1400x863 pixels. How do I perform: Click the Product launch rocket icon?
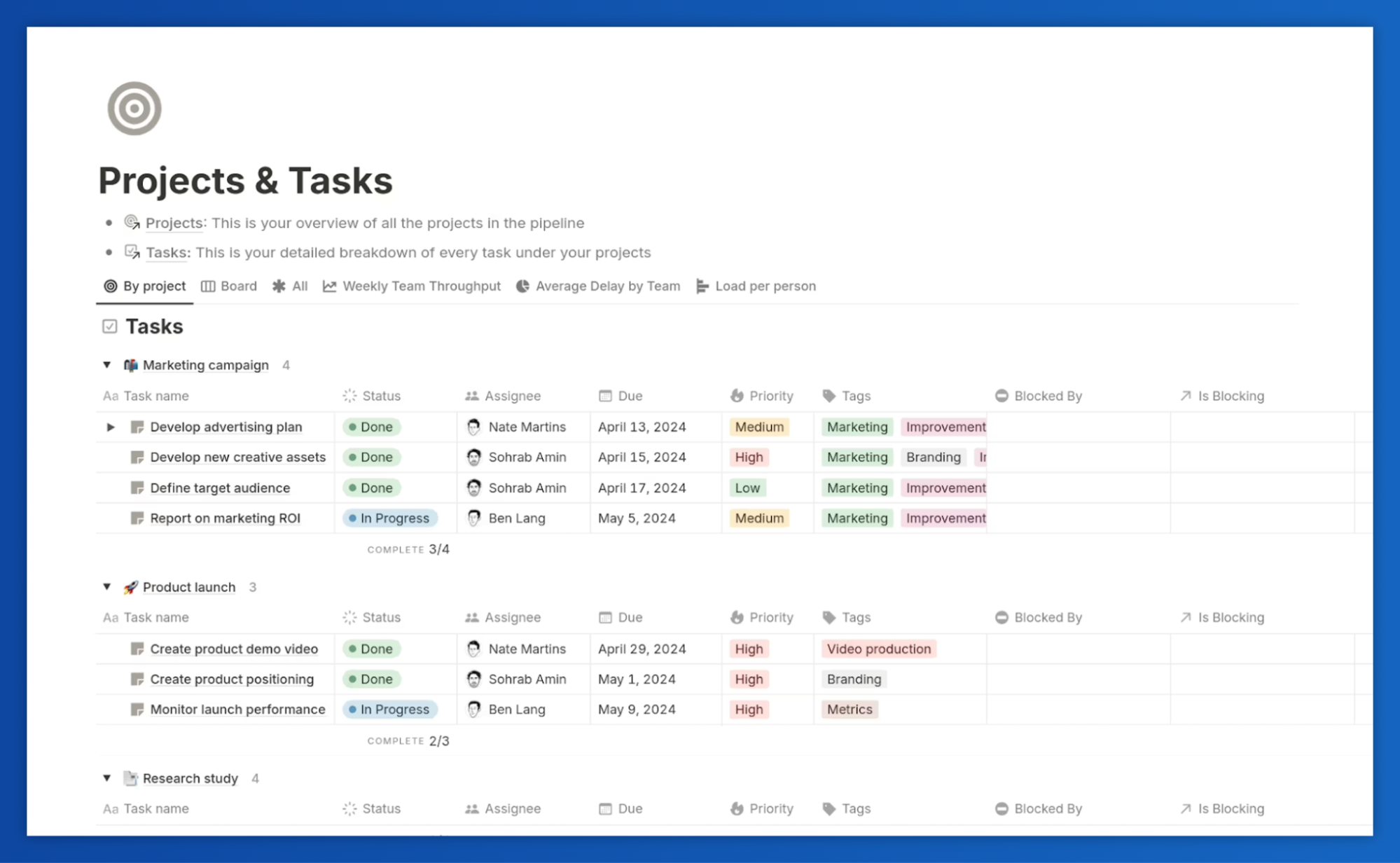coord(130,587)
